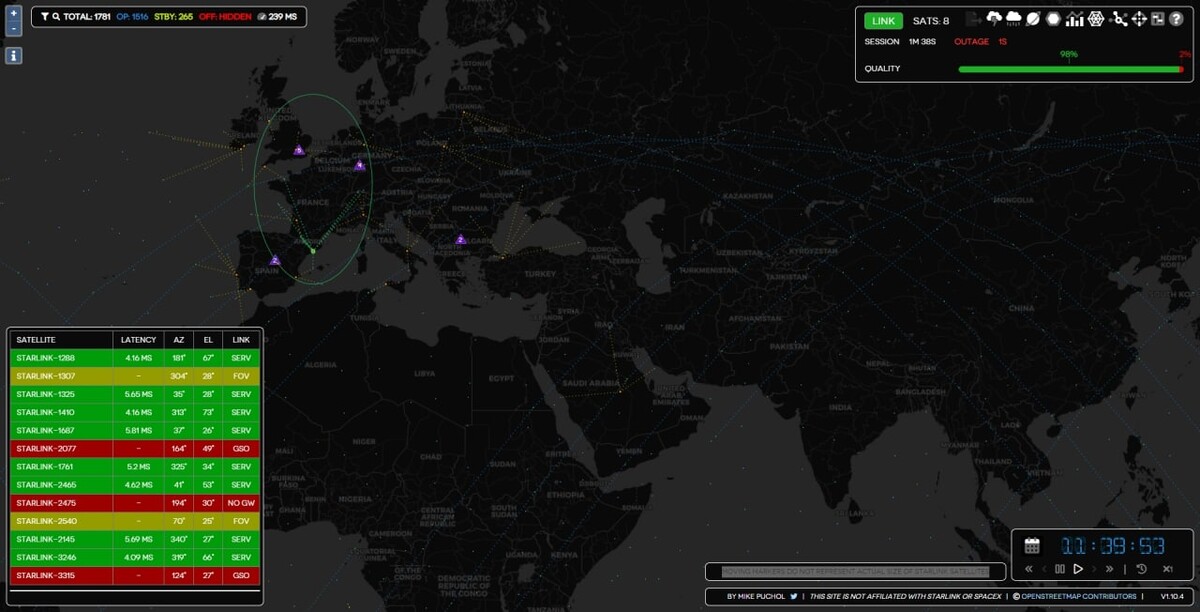Sort table by AZ column header
This screenshot has height=612, width=1200.
tap(179, 340)
